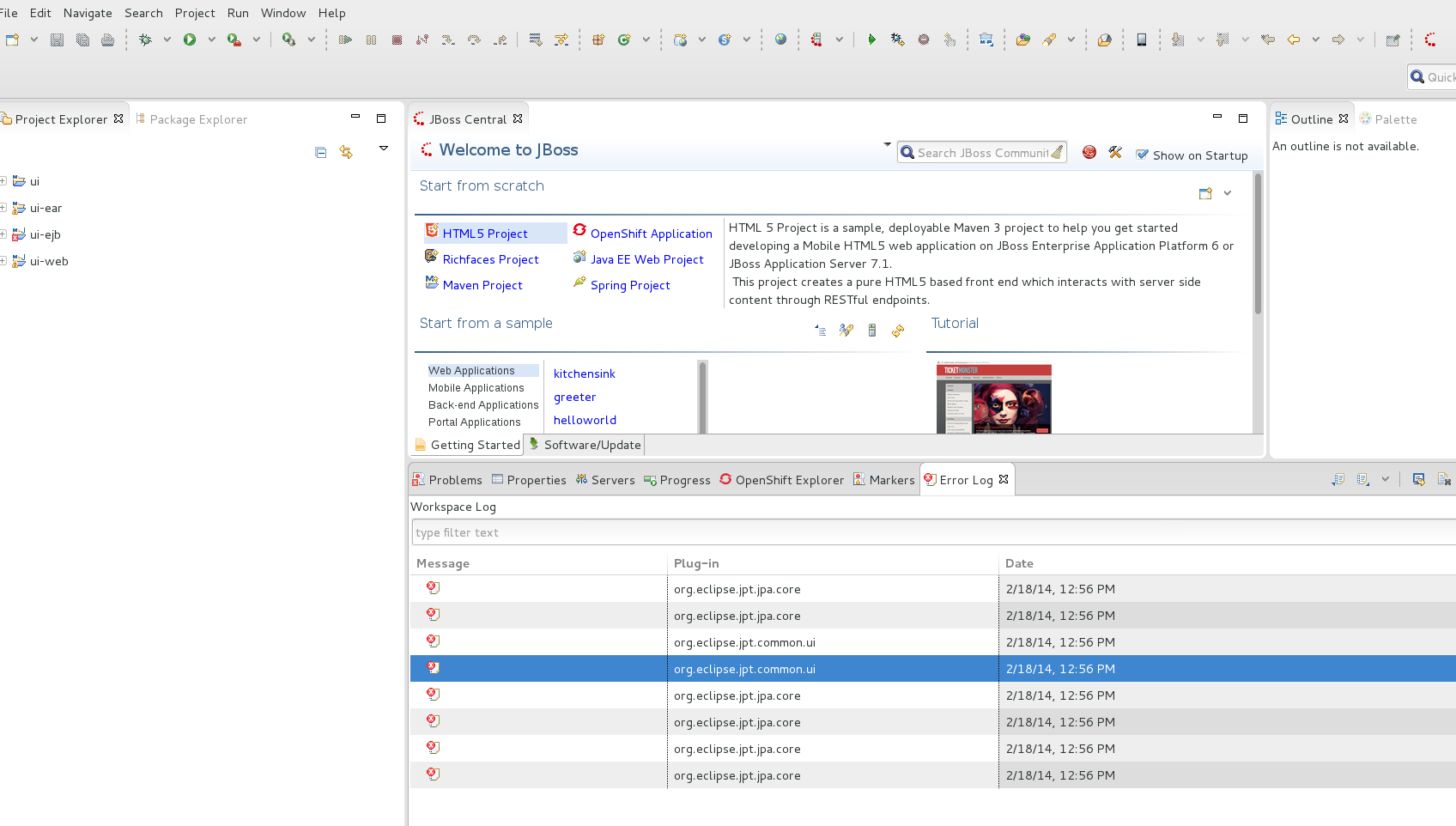Expand the ui-ear project node
This screenshot has width=1456, height=826.
point(3,208)
